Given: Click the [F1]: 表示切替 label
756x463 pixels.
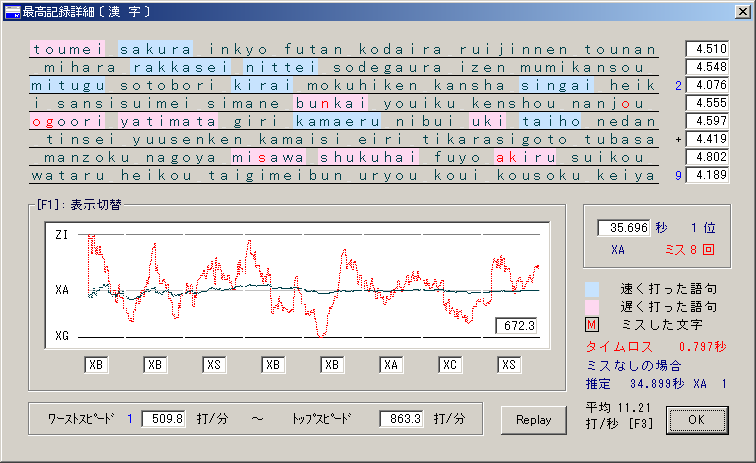Looking at the screenshot, I should coord(79,204).
